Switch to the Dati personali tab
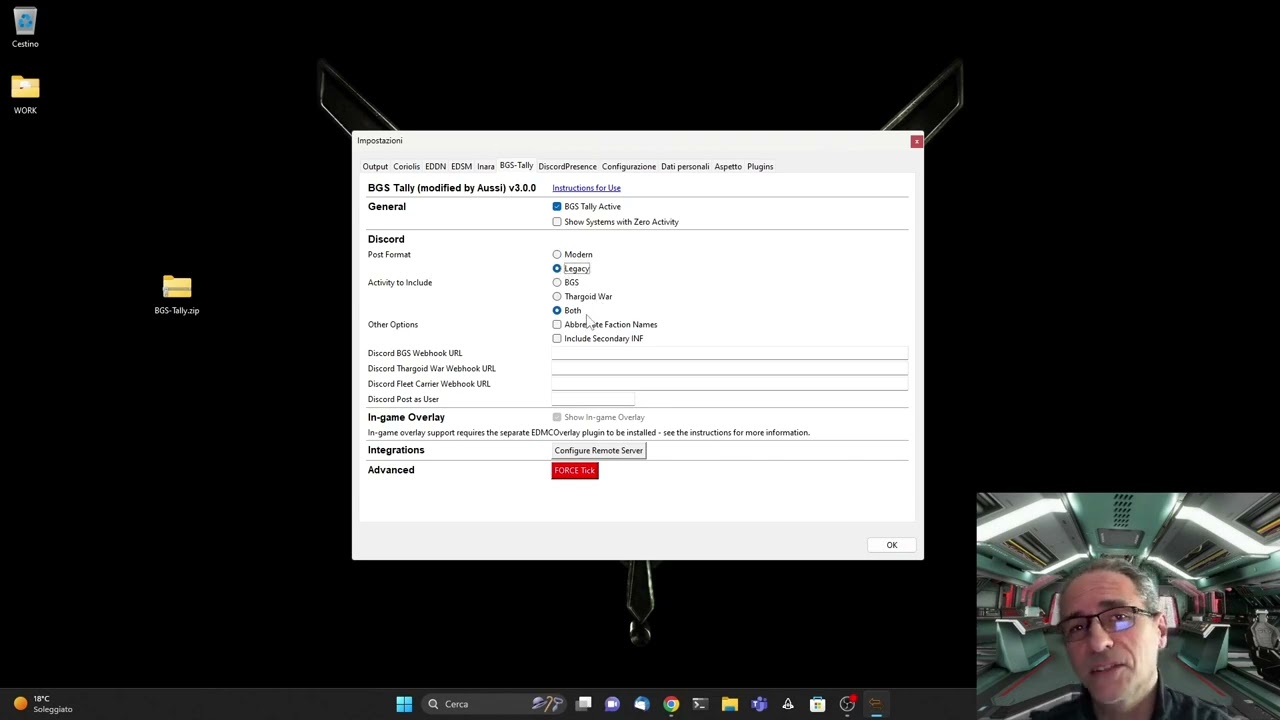 (x=685, y=167)
